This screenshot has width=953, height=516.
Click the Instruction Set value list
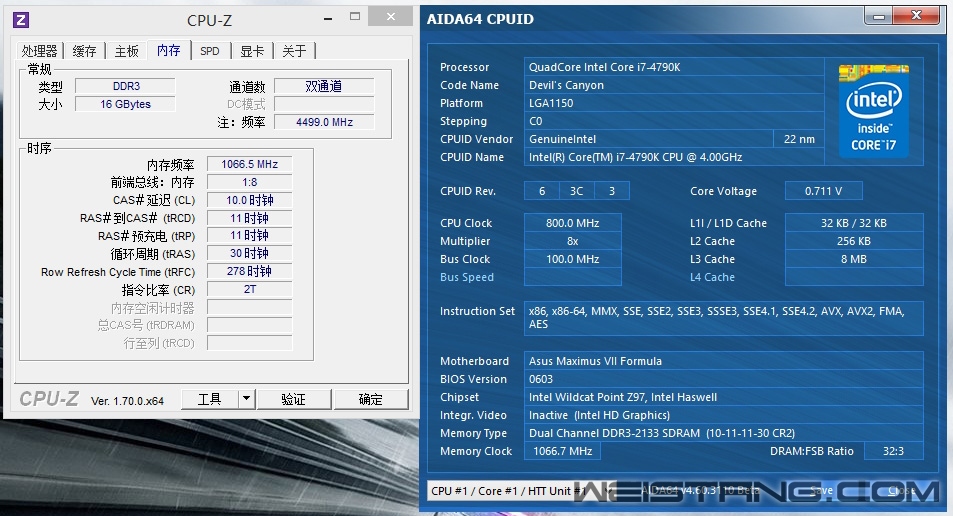[x=723, y=318]
